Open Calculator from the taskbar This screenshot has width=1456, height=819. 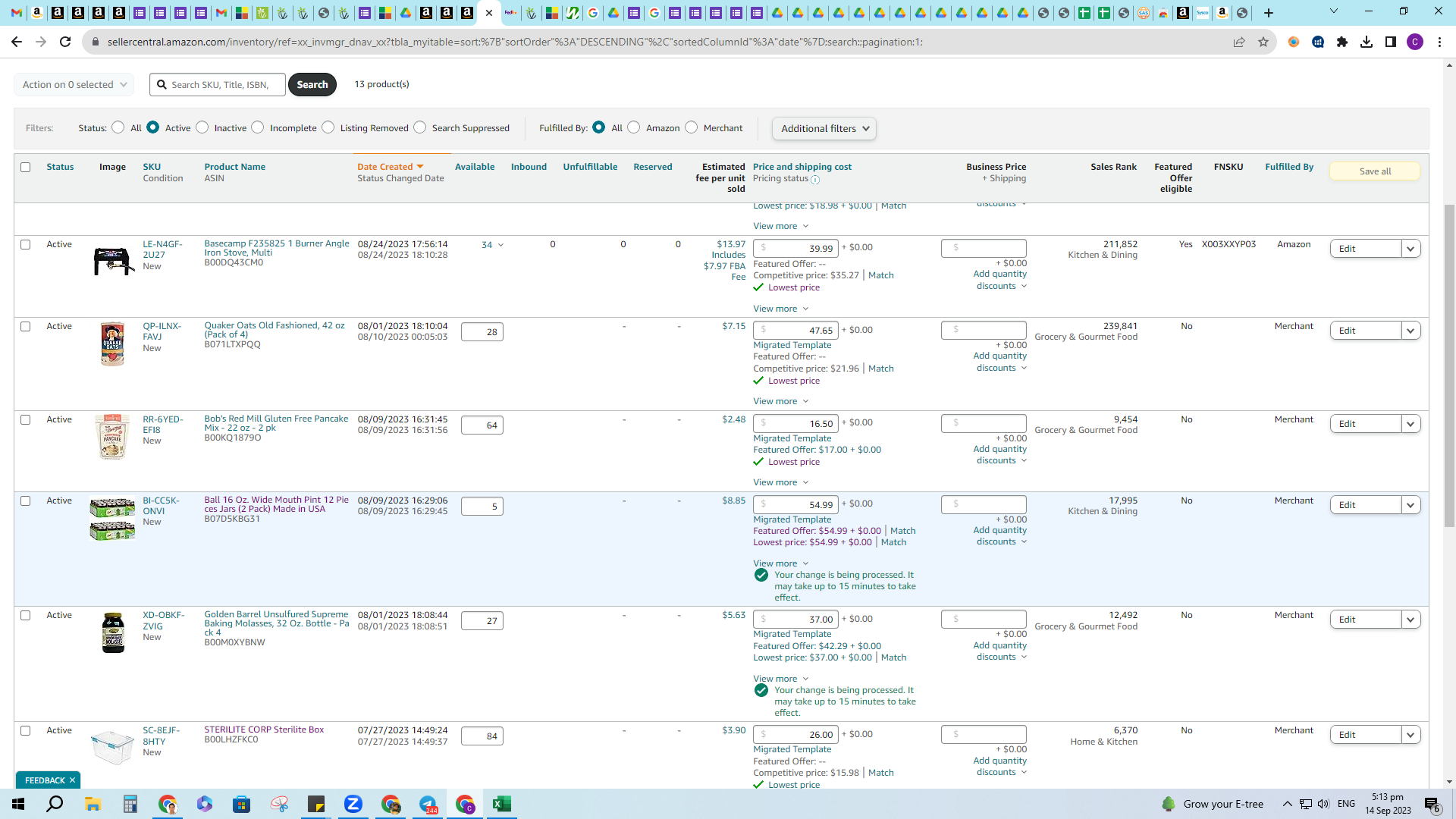(130, 804)
